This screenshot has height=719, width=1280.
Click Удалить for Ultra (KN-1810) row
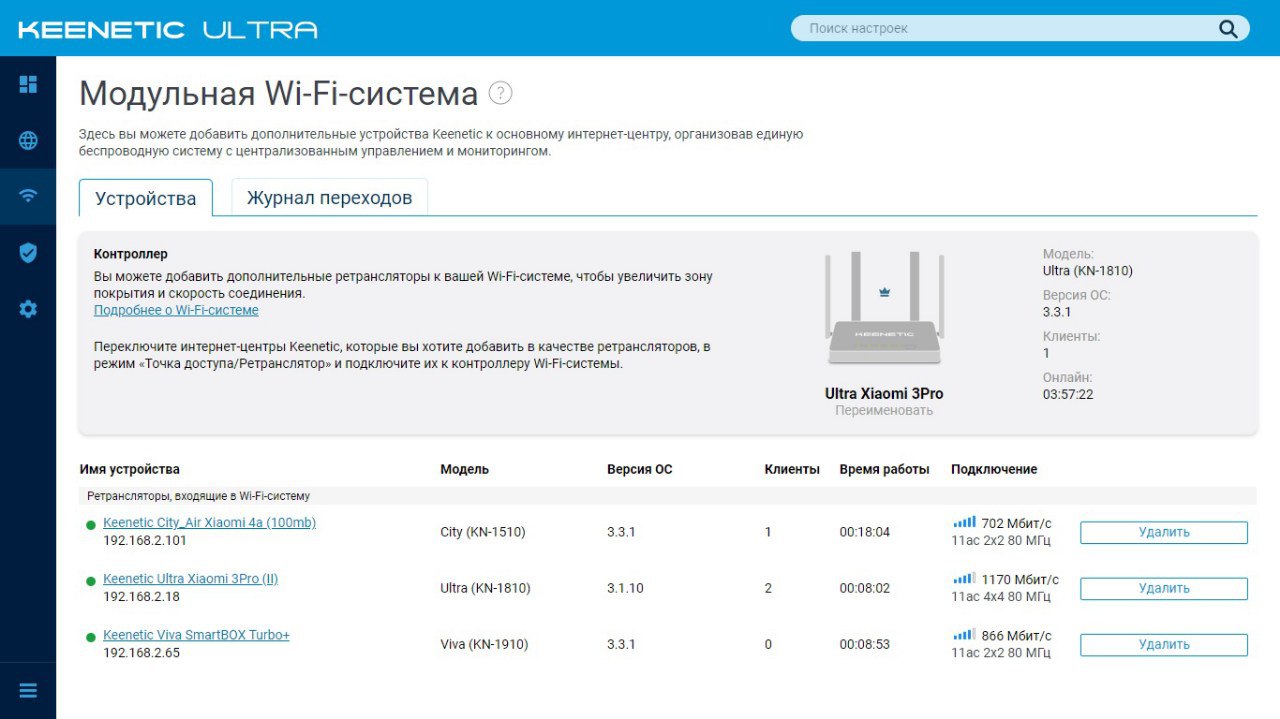[1164, 588]
